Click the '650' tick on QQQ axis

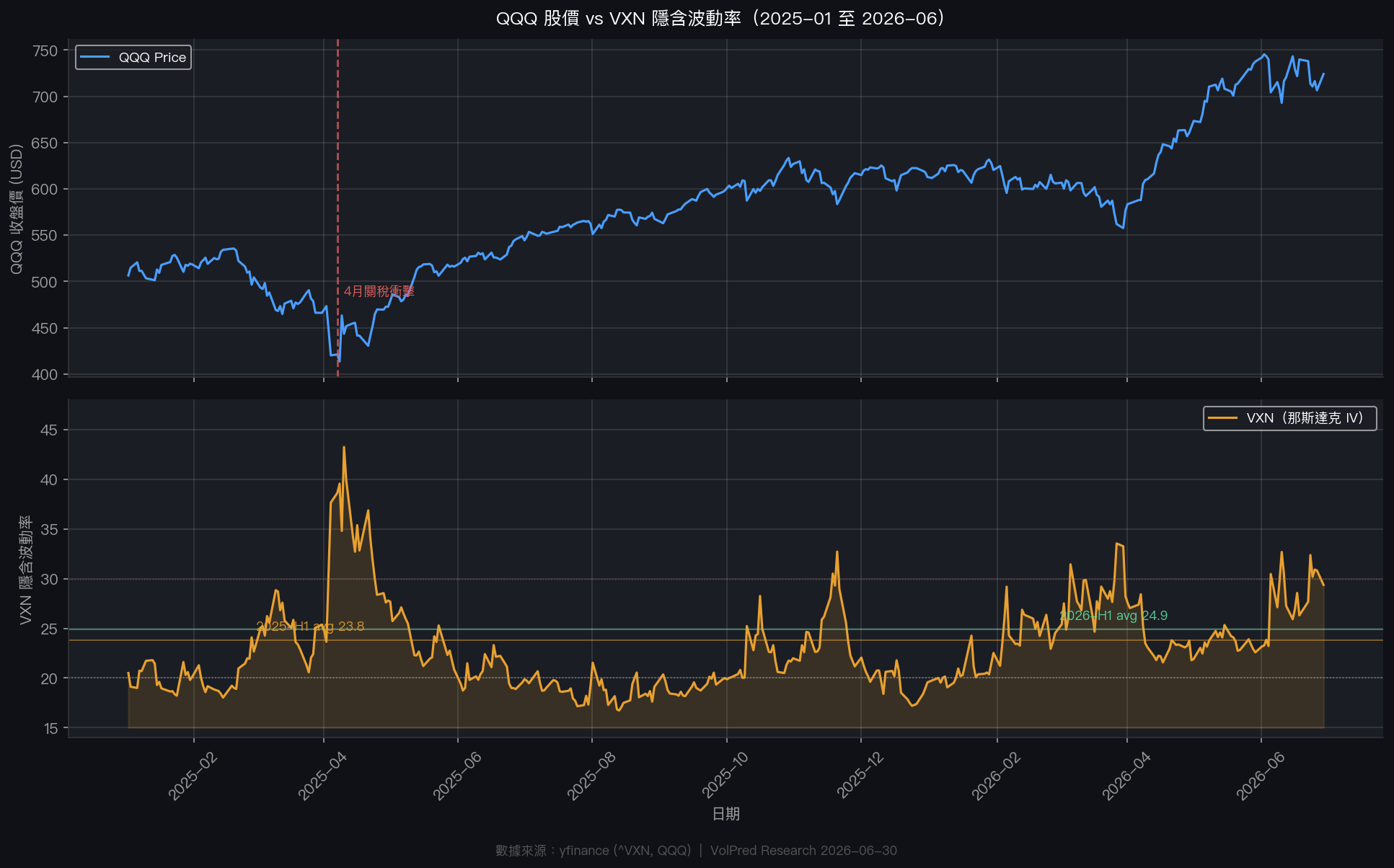point(45,143)
